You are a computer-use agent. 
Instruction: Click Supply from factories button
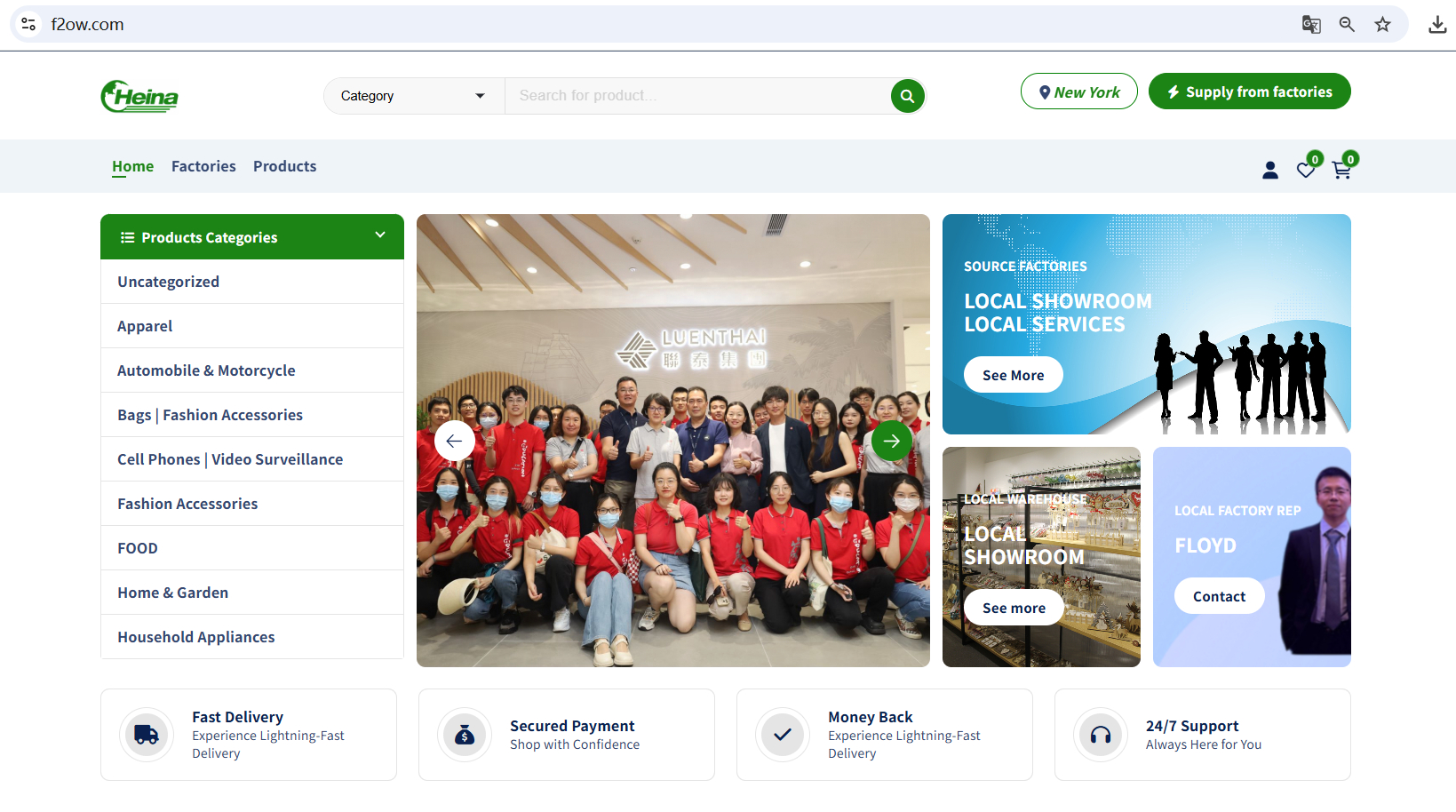pyautogui.click(x=1249, y=92)
